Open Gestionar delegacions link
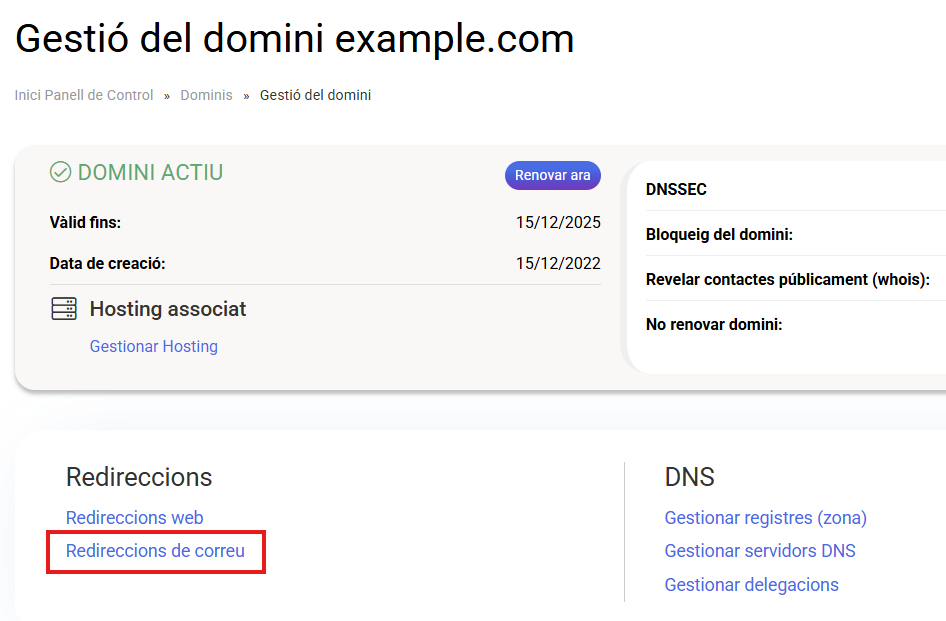Viewport: 946px width, 621px height. (751, 585)
